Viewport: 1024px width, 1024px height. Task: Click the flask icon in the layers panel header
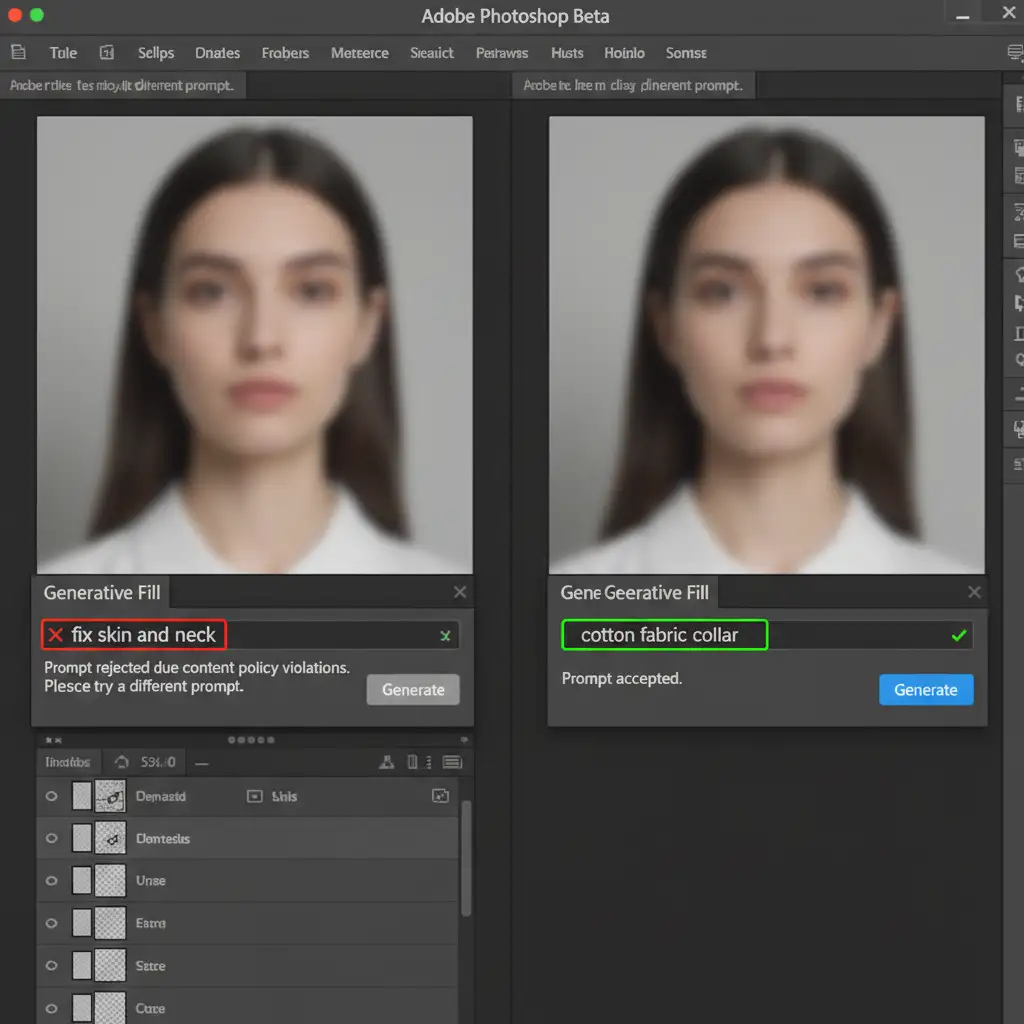[x=386, y=762]
